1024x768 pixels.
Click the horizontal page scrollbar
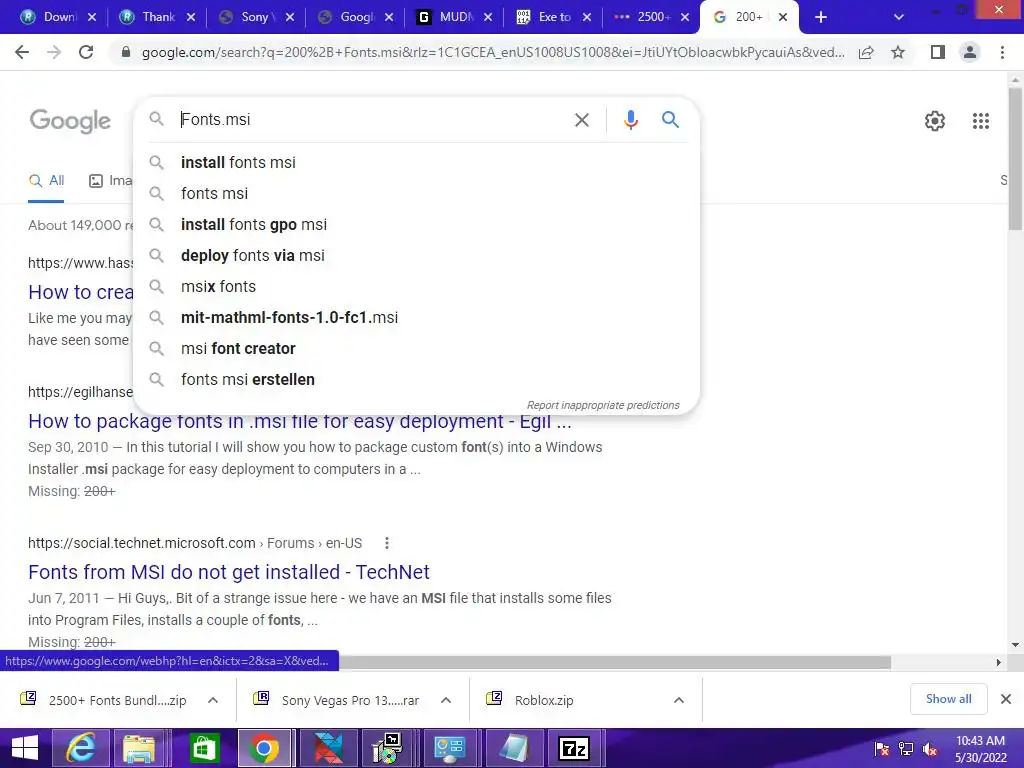point(615,662)
